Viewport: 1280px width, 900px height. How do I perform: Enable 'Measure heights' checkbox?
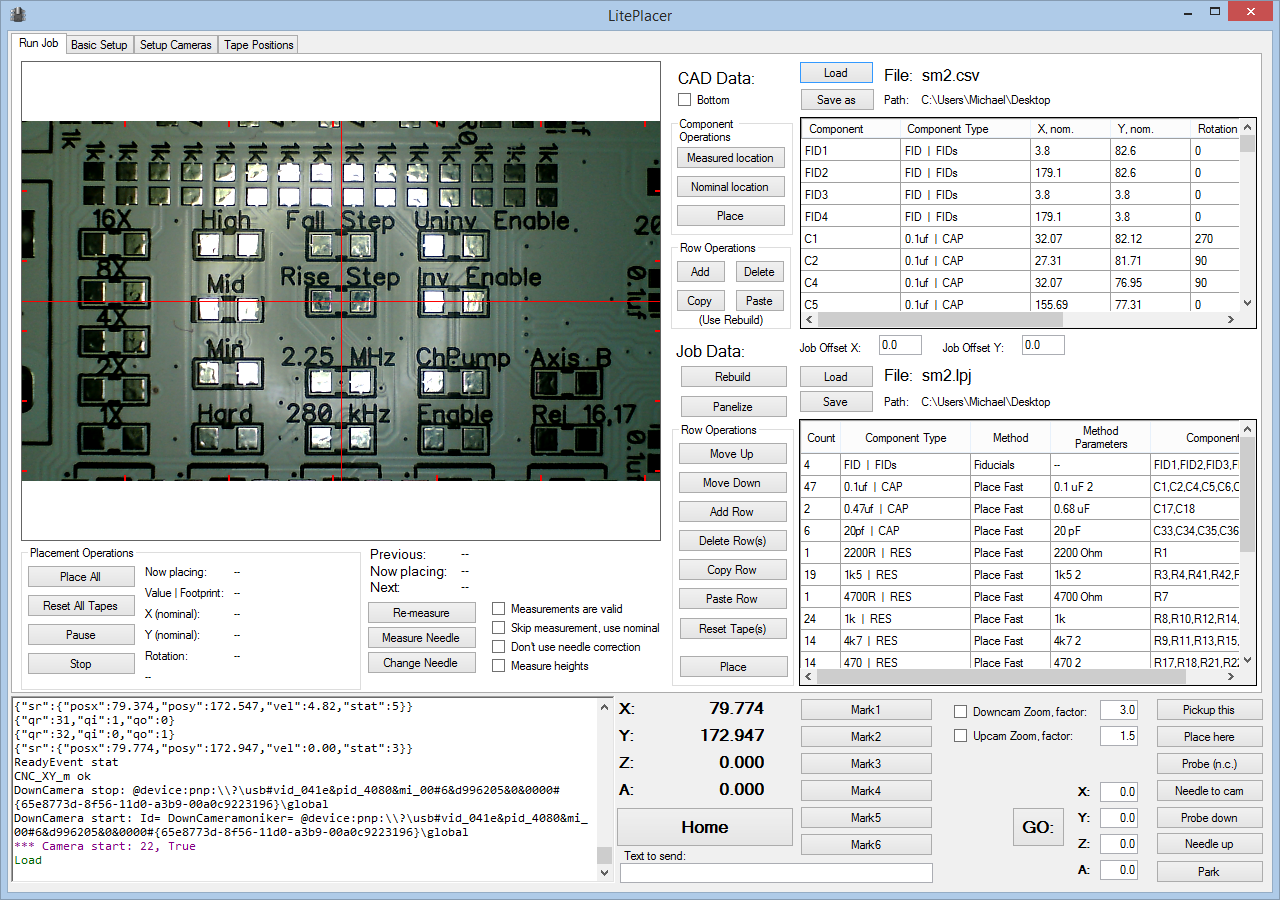pyautogui.click(x=499, y=666)
